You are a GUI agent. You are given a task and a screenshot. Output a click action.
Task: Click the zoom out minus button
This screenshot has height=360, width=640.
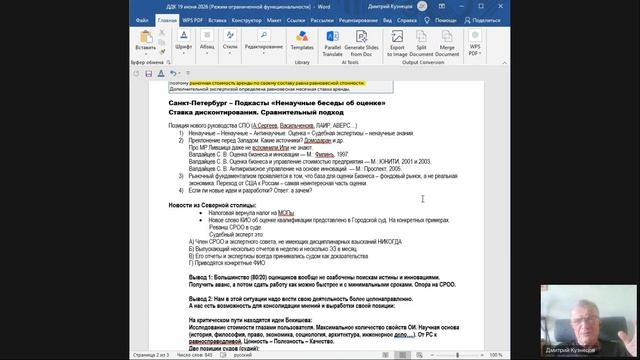tap(432, 355)
